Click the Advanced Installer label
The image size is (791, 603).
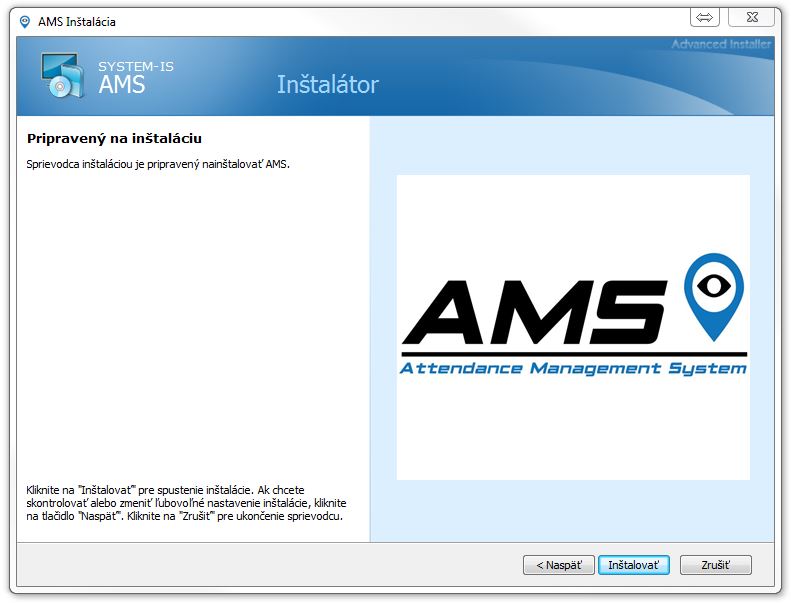721,44
